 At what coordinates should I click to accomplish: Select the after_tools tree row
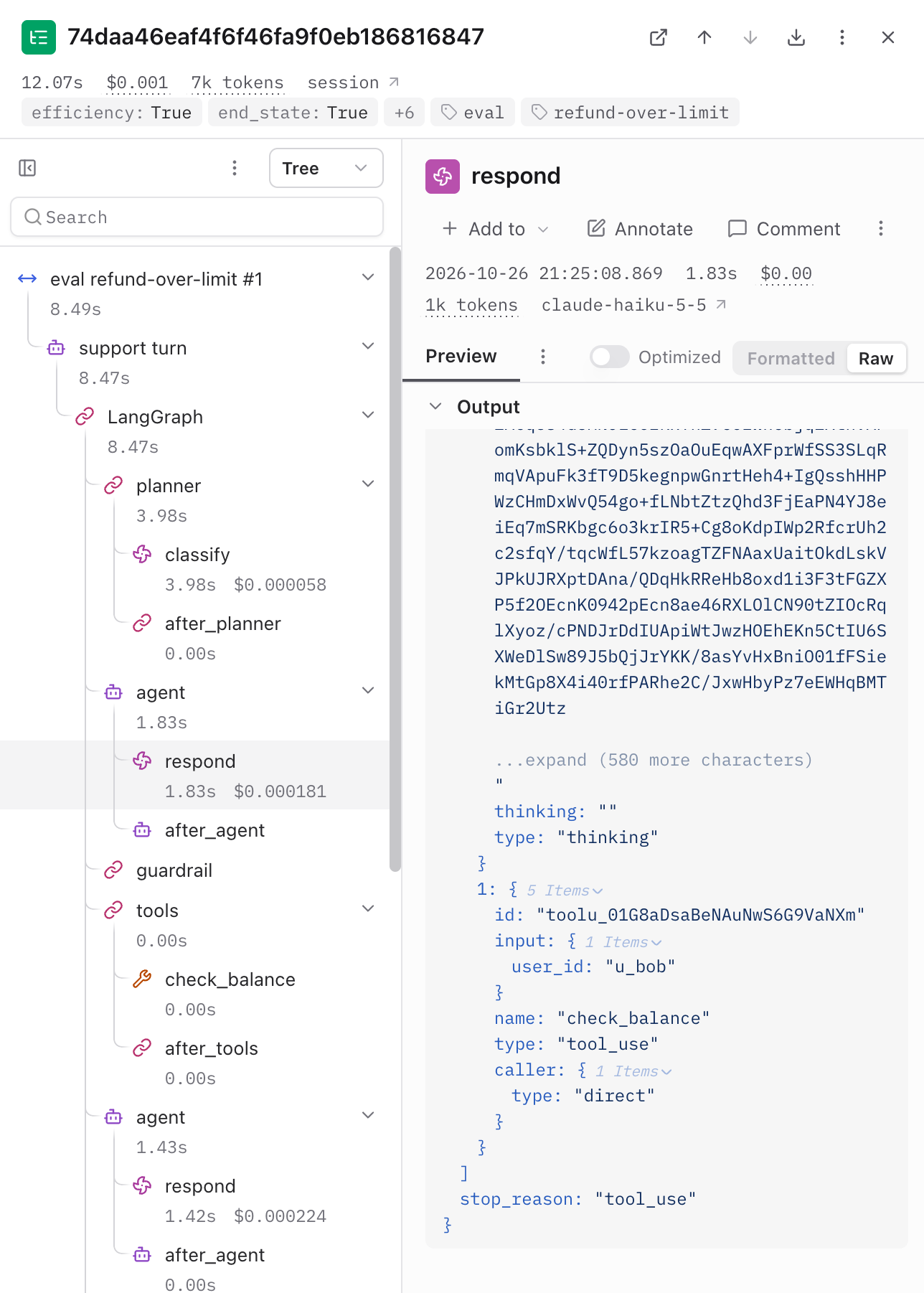pos(195,1062)
